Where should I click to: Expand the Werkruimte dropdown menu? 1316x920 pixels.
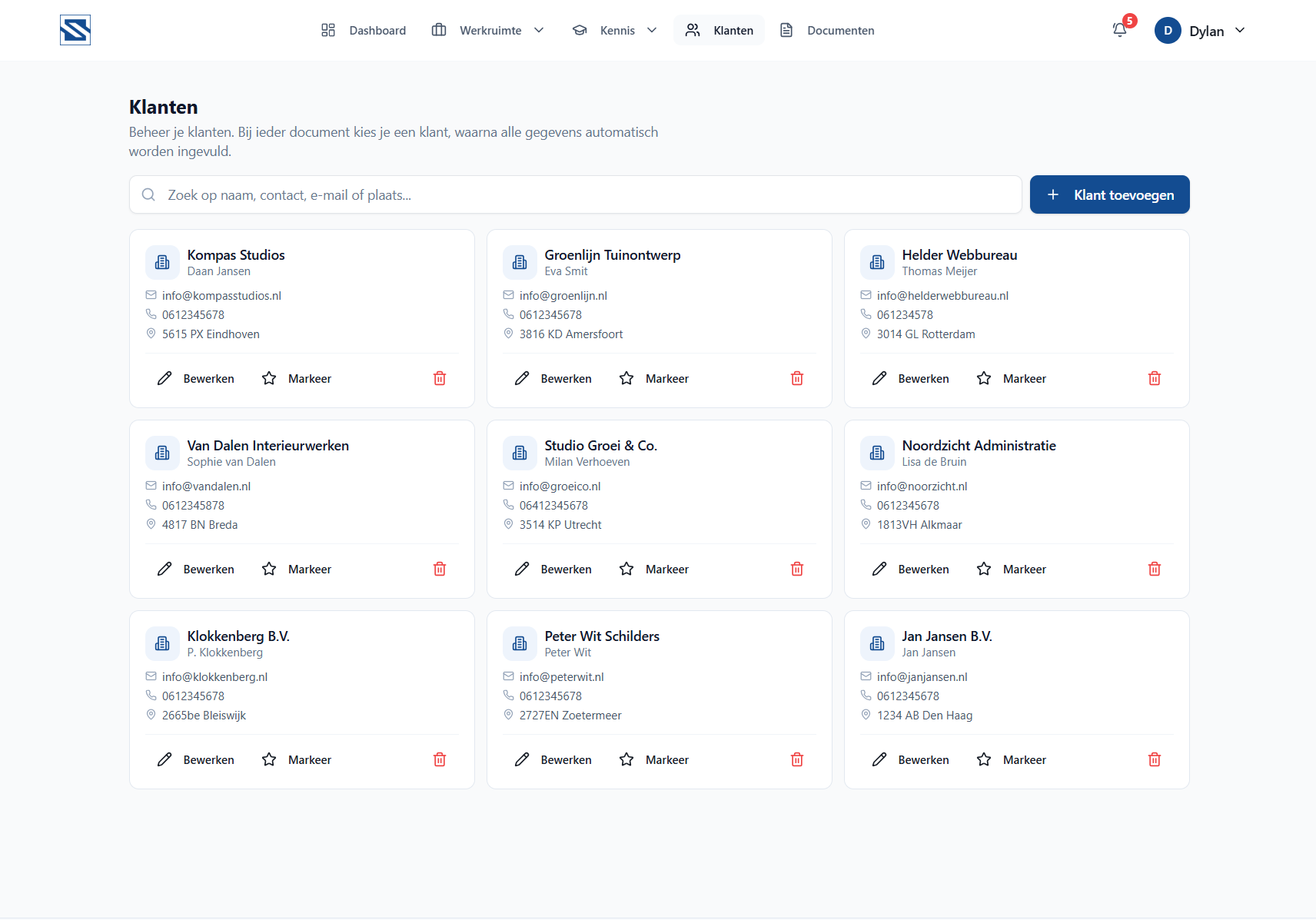(488, 30)
